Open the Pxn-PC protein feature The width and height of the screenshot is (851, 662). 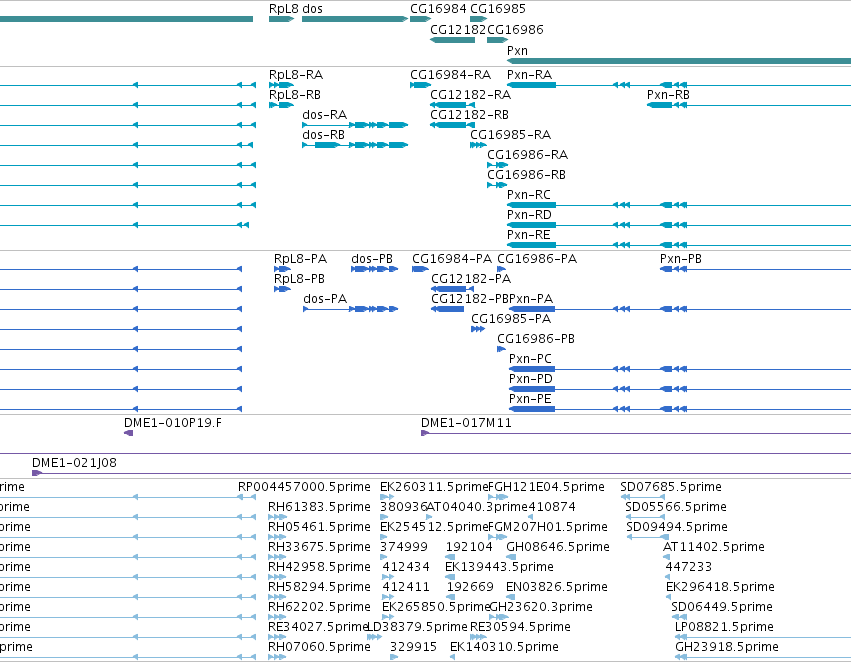tap(680, 369)
